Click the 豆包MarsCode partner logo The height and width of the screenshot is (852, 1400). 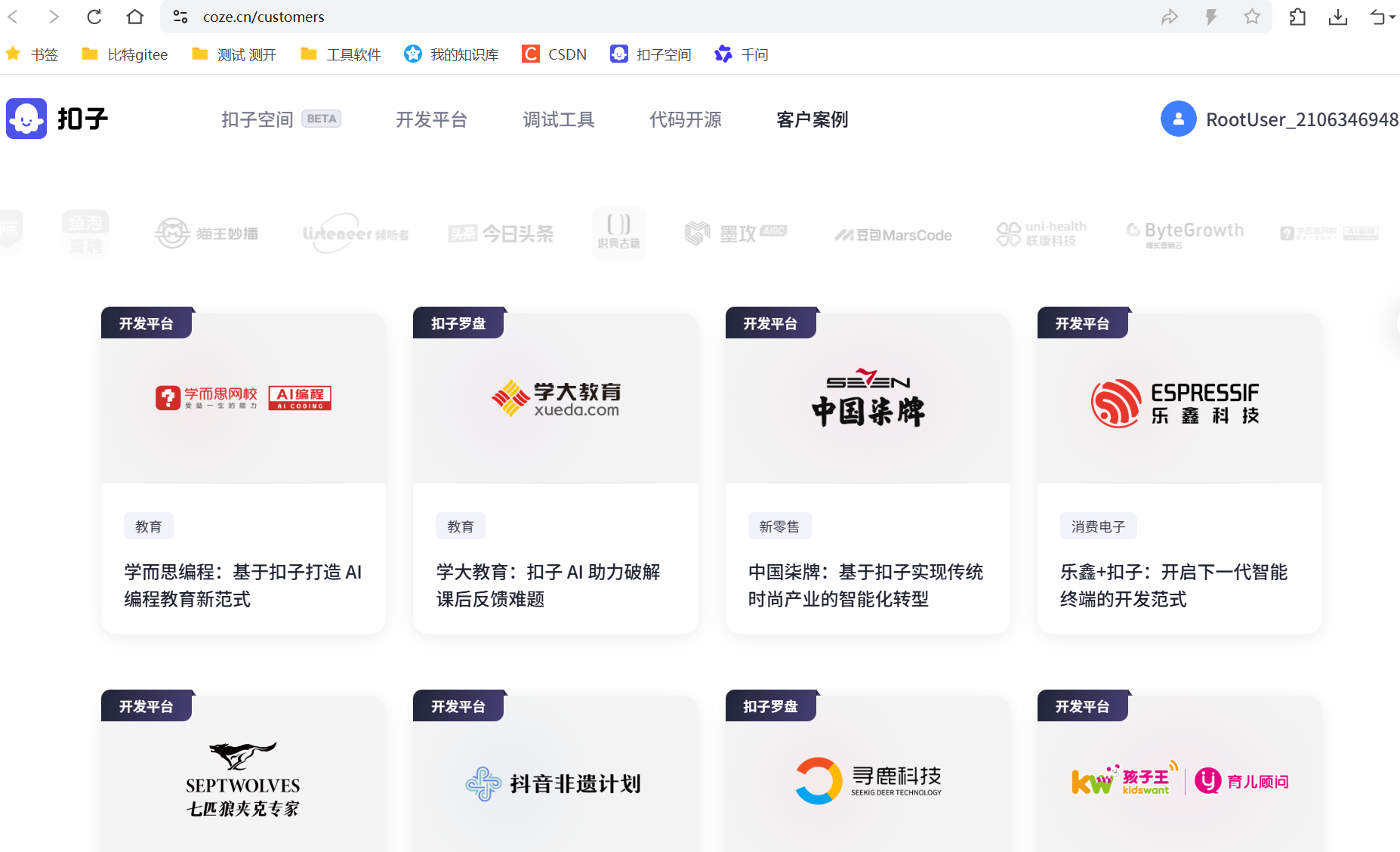(x=893, y=235)
